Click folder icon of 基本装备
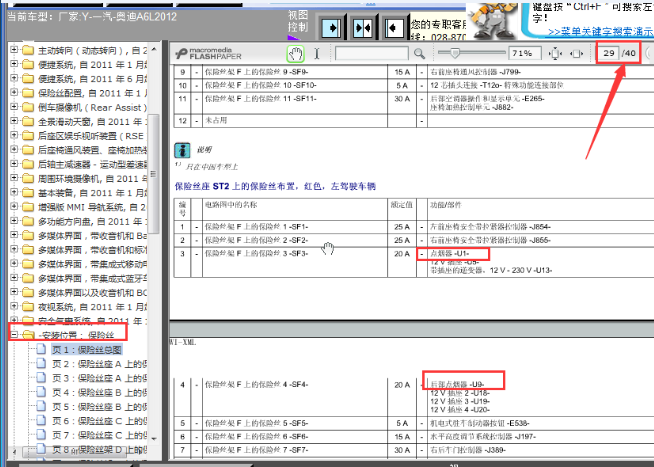654x467 pixels. pos(28,193)
